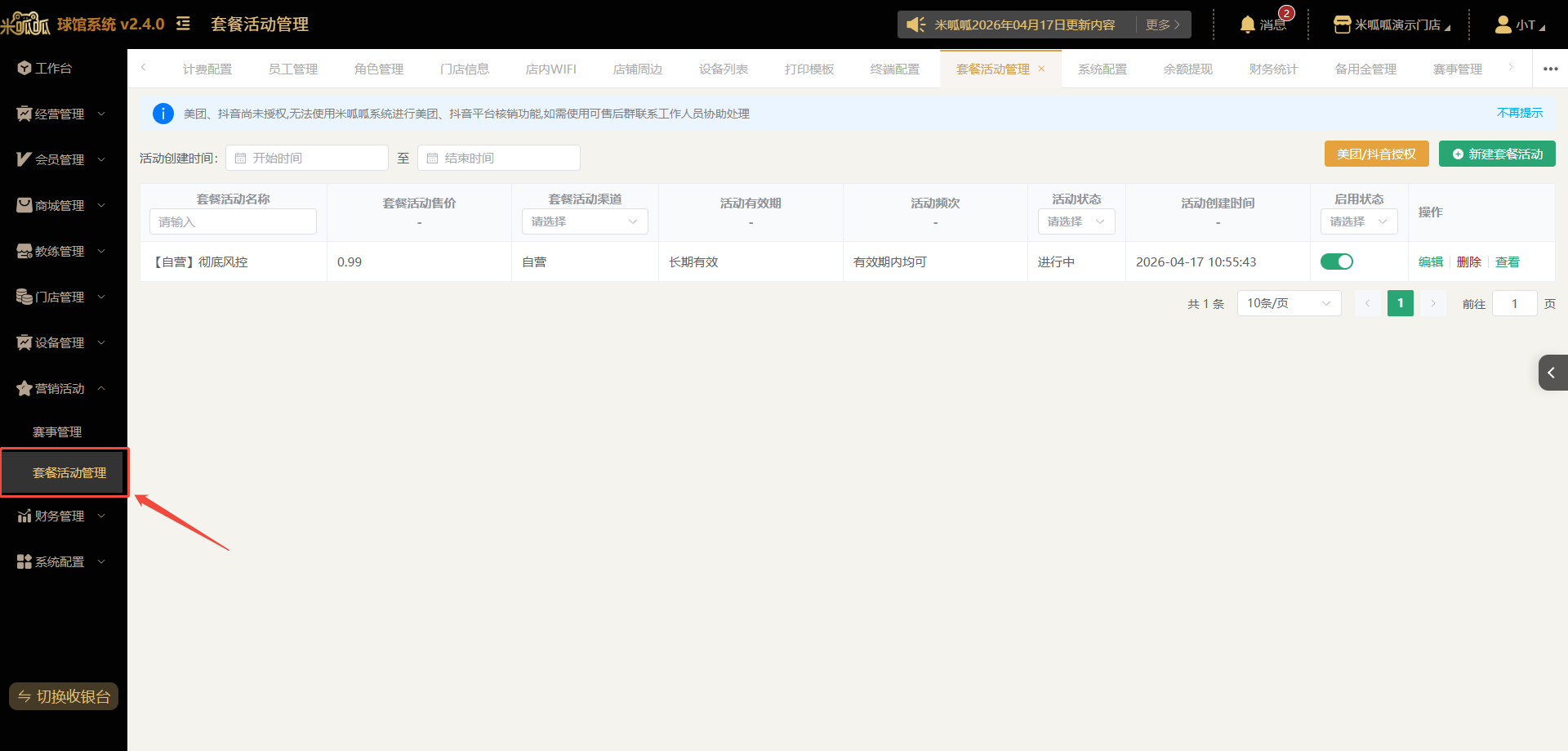
Task: Click the 2026-04-17 10:55:43 creation time cell
Action: point(1218,262)
